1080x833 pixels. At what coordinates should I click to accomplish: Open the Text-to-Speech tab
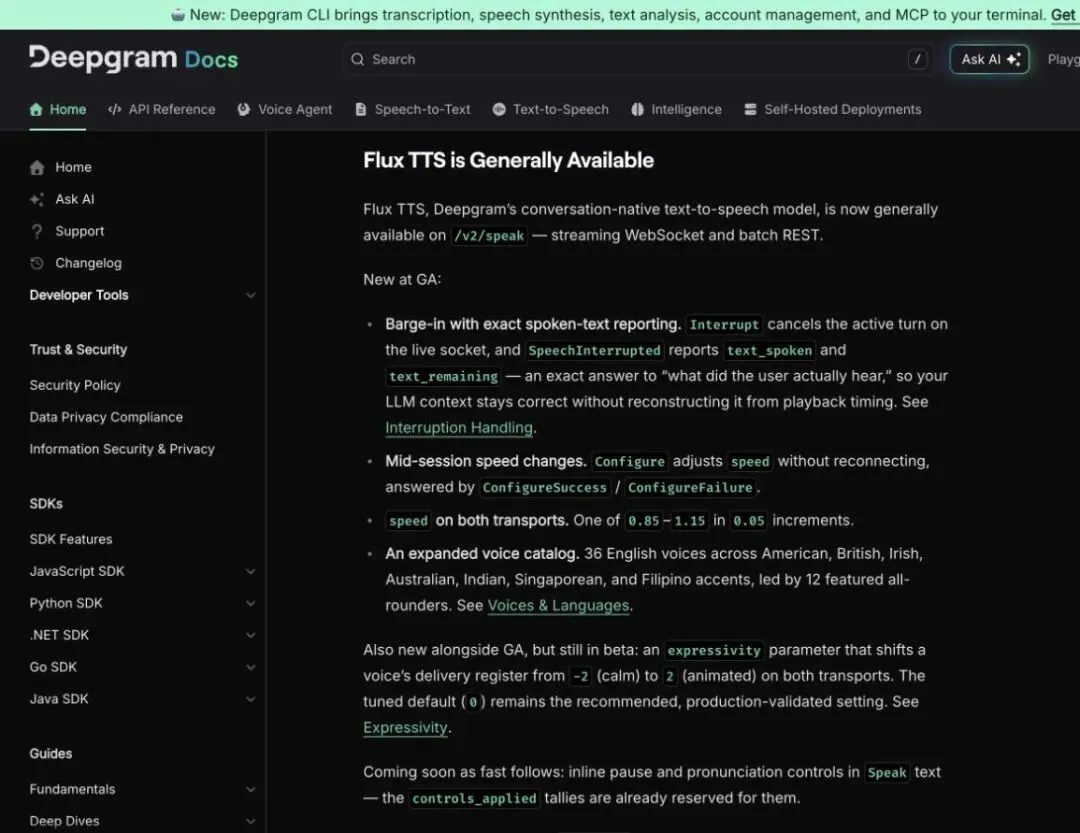point(551,109)
